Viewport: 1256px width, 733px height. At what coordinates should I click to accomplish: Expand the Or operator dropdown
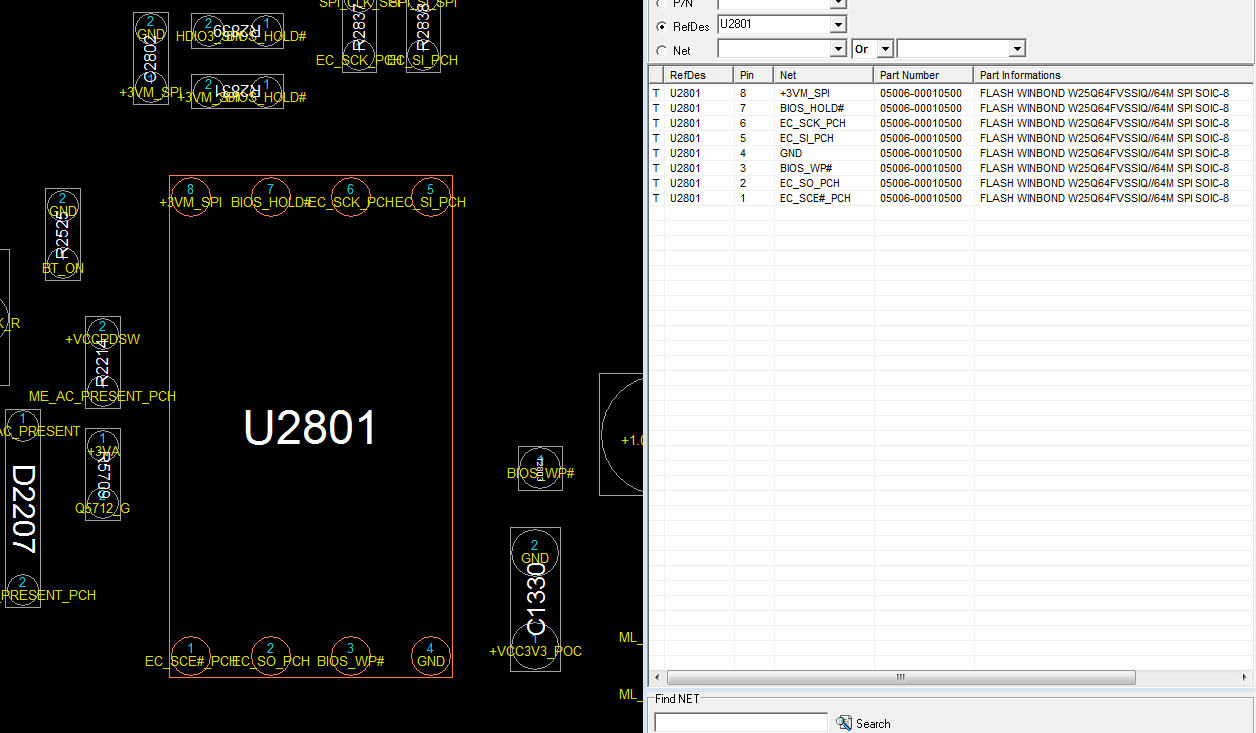(x=885, y=49)
